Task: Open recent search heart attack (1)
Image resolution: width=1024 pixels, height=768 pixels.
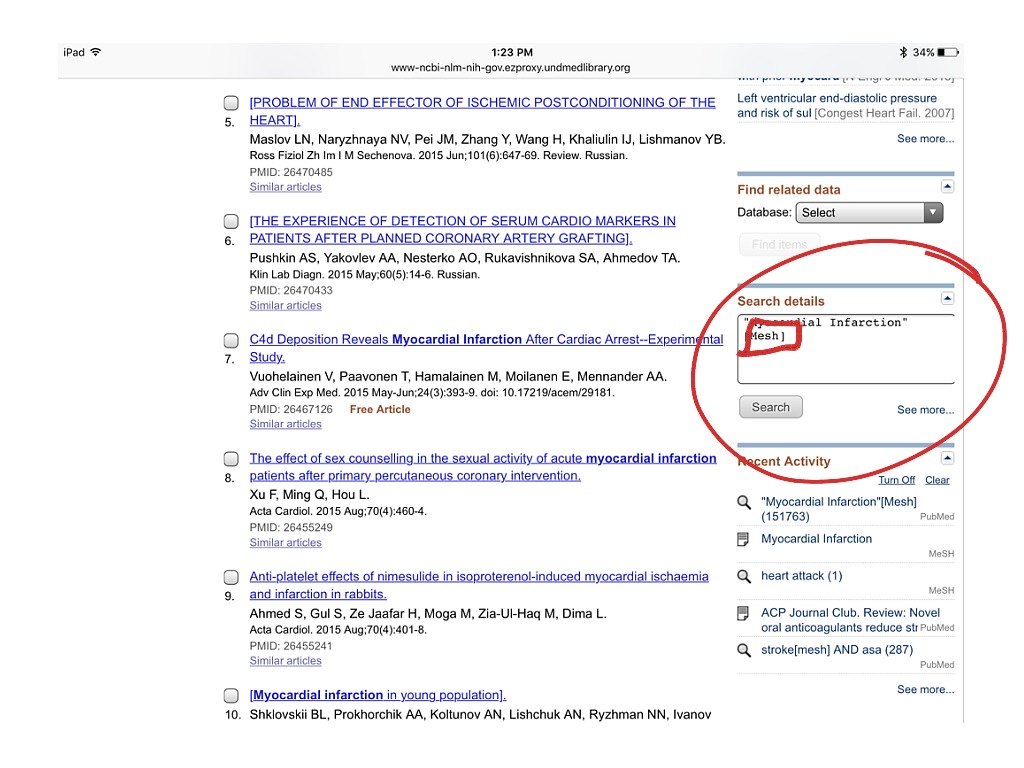Action: pos(801,575)
